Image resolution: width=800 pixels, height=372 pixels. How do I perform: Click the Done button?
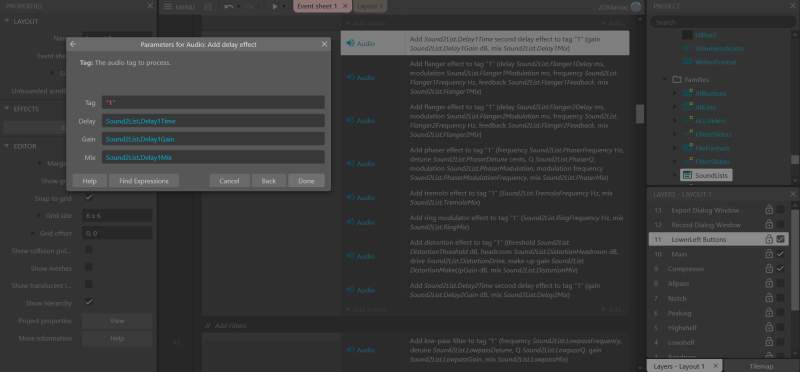pos(307,181)
